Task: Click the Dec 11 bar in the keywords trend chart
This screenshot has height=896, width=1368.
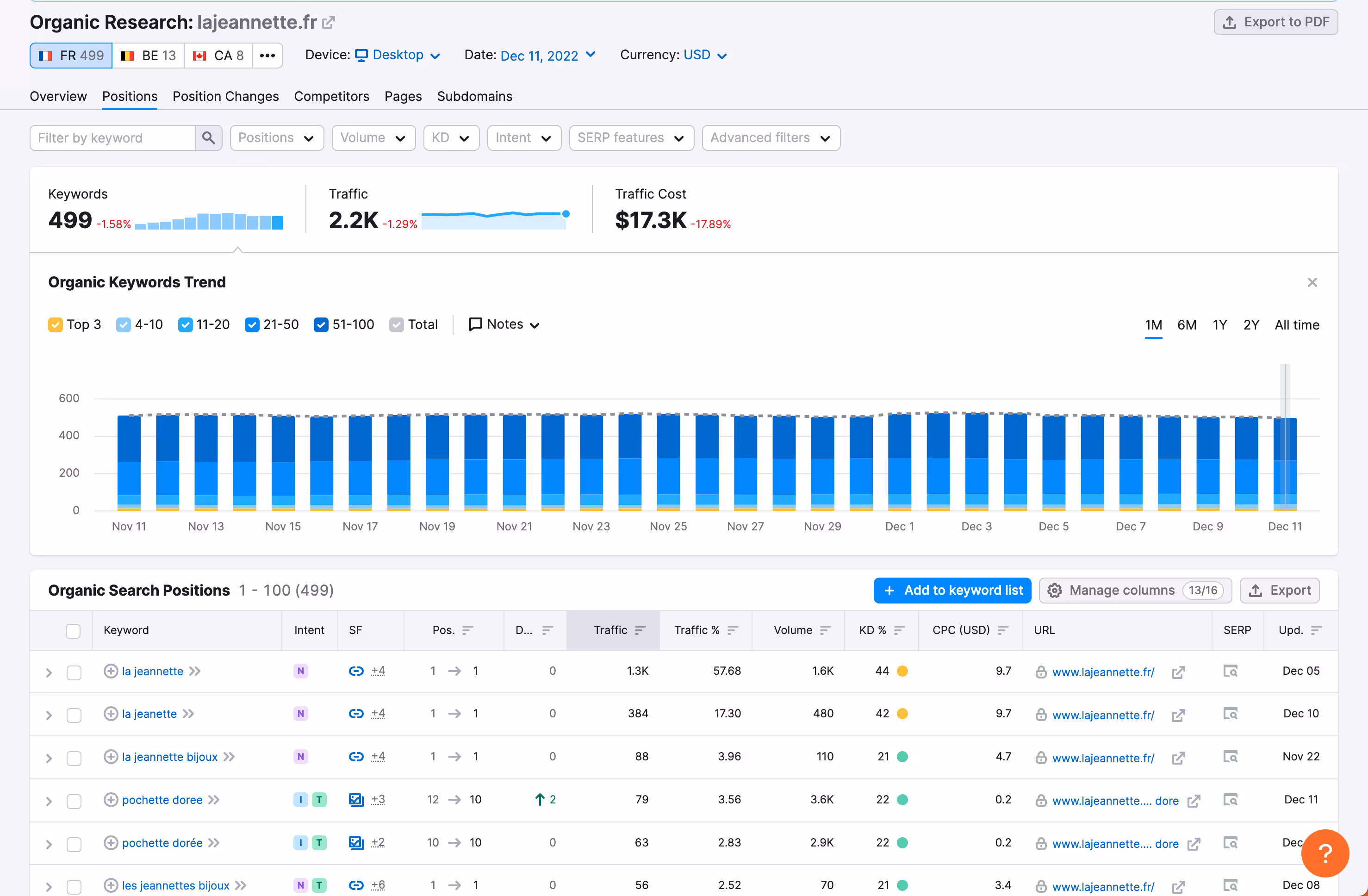Action: click(x=1284, y=463)
